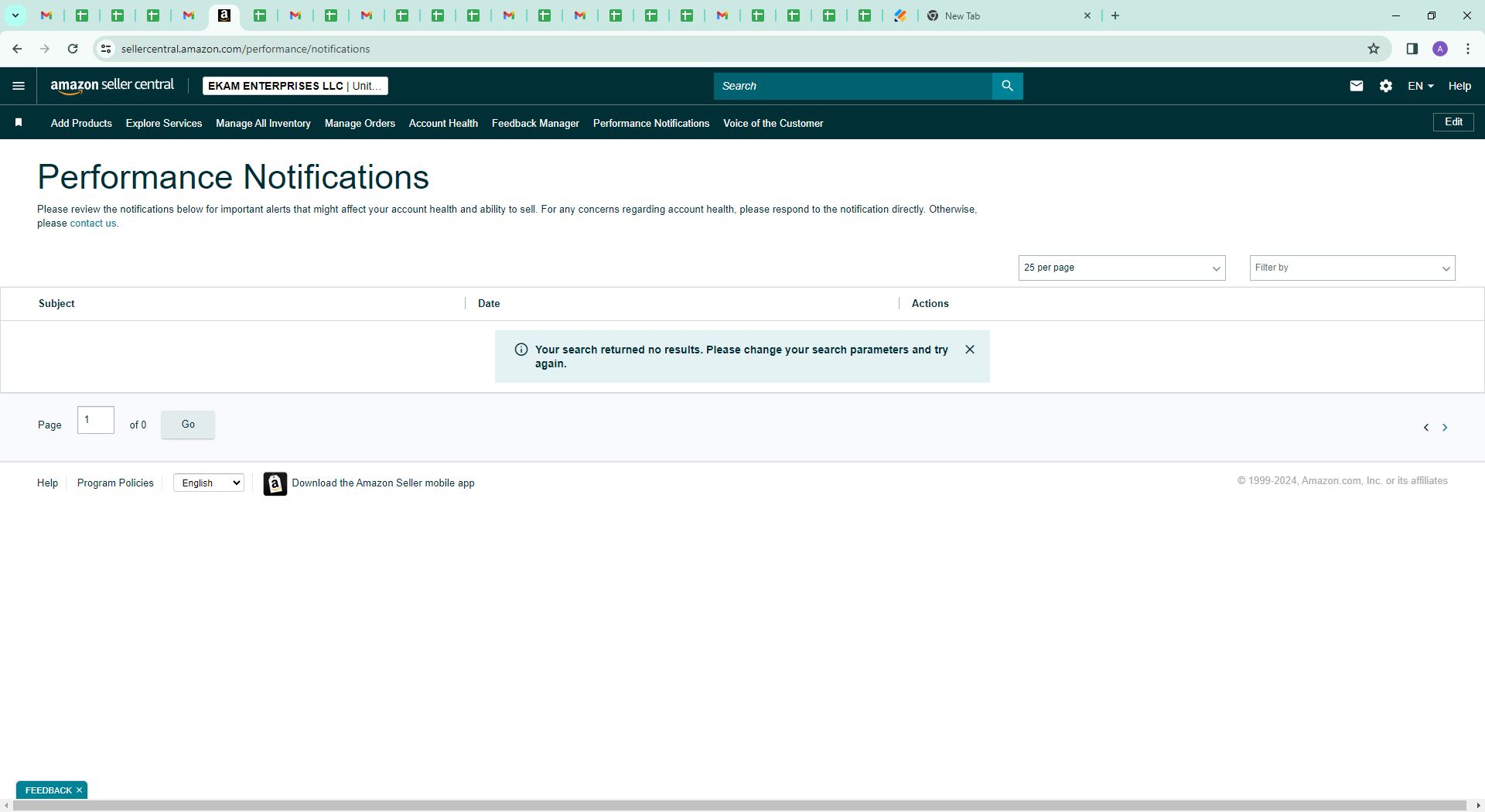Click the FEEDBACK button
Viewport: 1485px width, 812px height.
tap(48, 790)
